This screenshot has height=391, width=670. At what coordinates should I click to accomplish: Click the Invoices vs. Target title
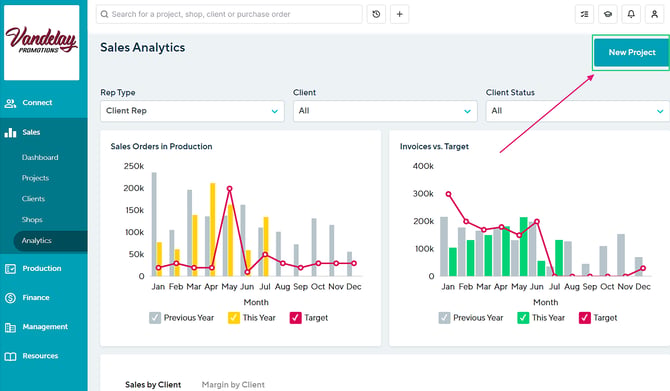point(434,147)
